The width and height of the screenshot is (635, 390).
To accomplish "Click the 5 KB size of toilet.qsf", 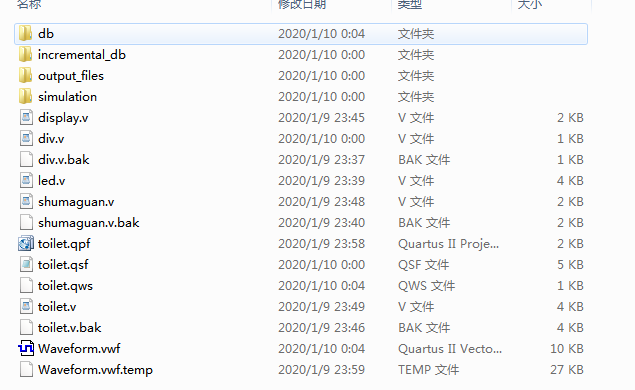I will tap(570, 265).
